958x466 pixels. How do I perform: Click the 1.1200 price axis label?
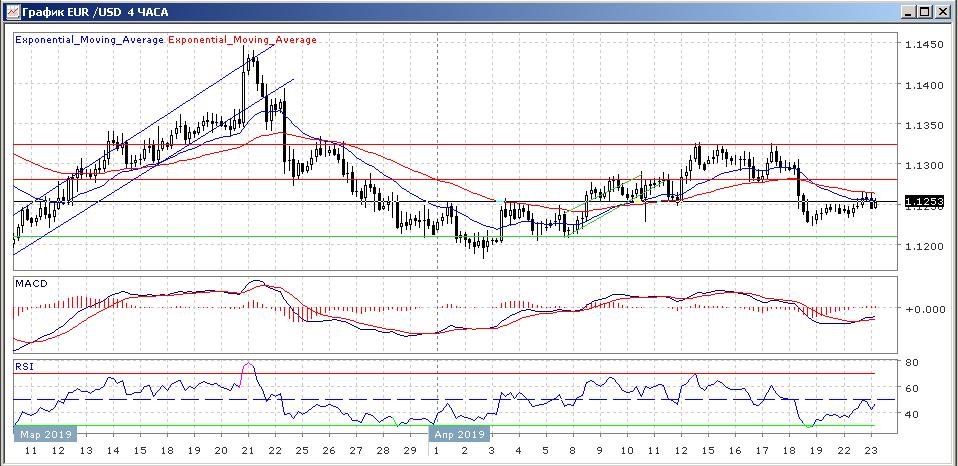click(x=923, y=245)
